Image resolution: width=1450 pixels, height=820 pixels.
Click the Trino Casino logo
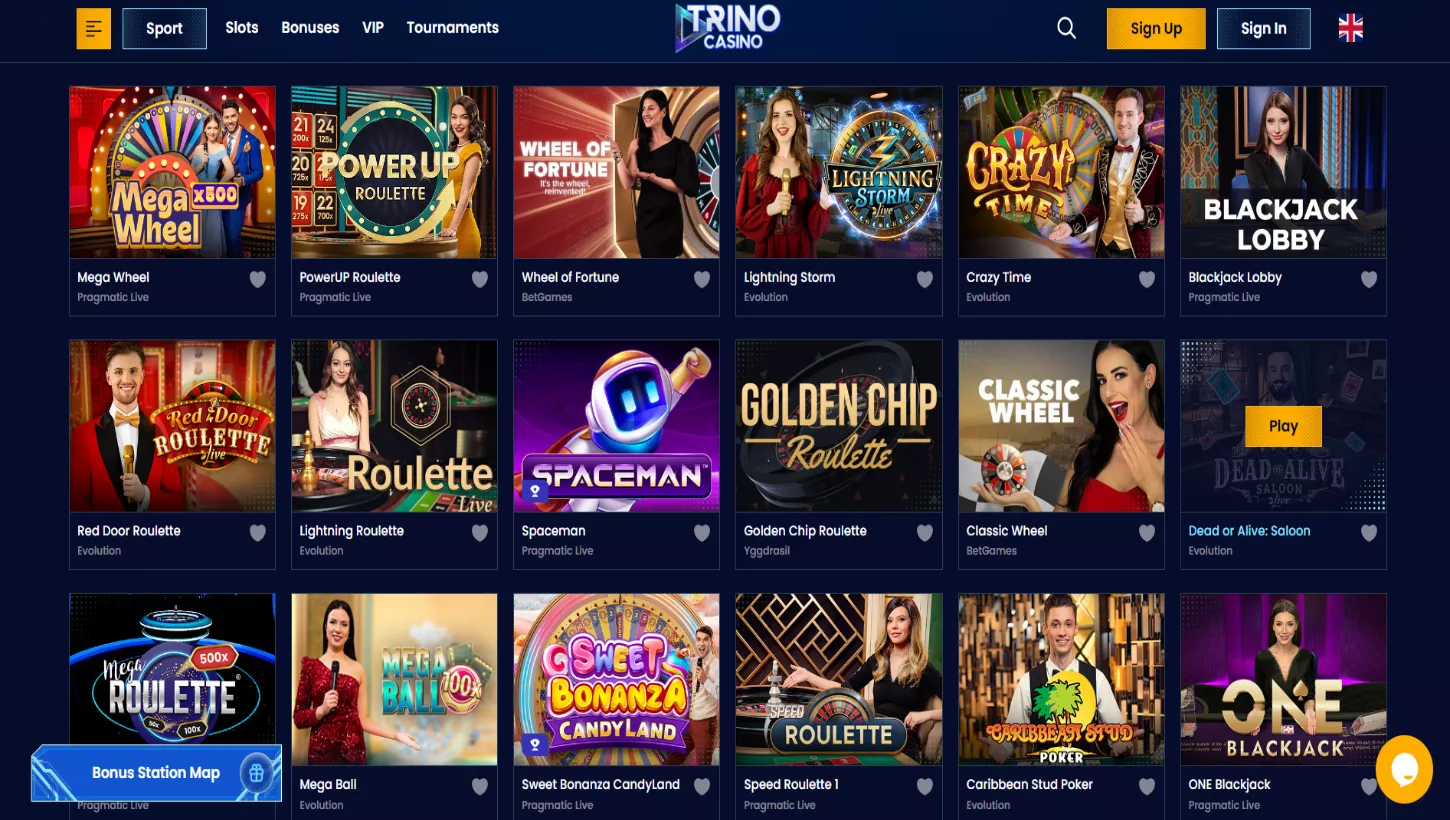pos(728,27)
